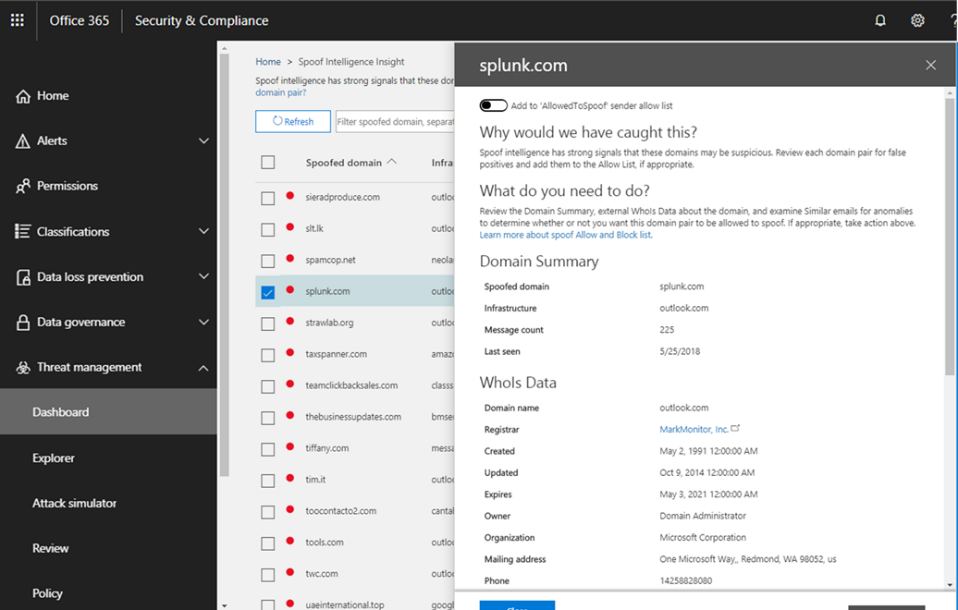This screenshot has width=958, height=610.
Task: Click the Alerts warning triangle icon
Action: click(23, 141)
